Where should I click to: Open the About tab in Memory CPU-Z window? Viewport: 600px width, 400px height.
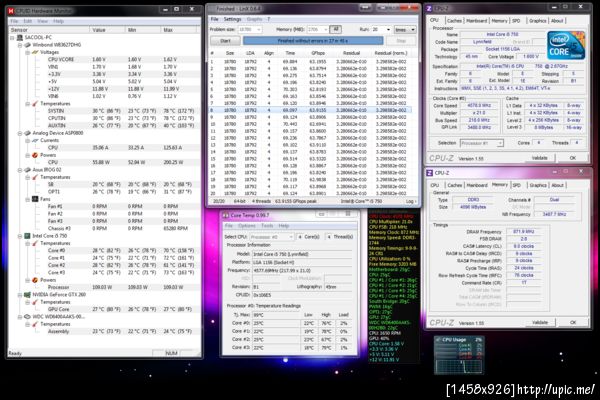tap(558, 185)
